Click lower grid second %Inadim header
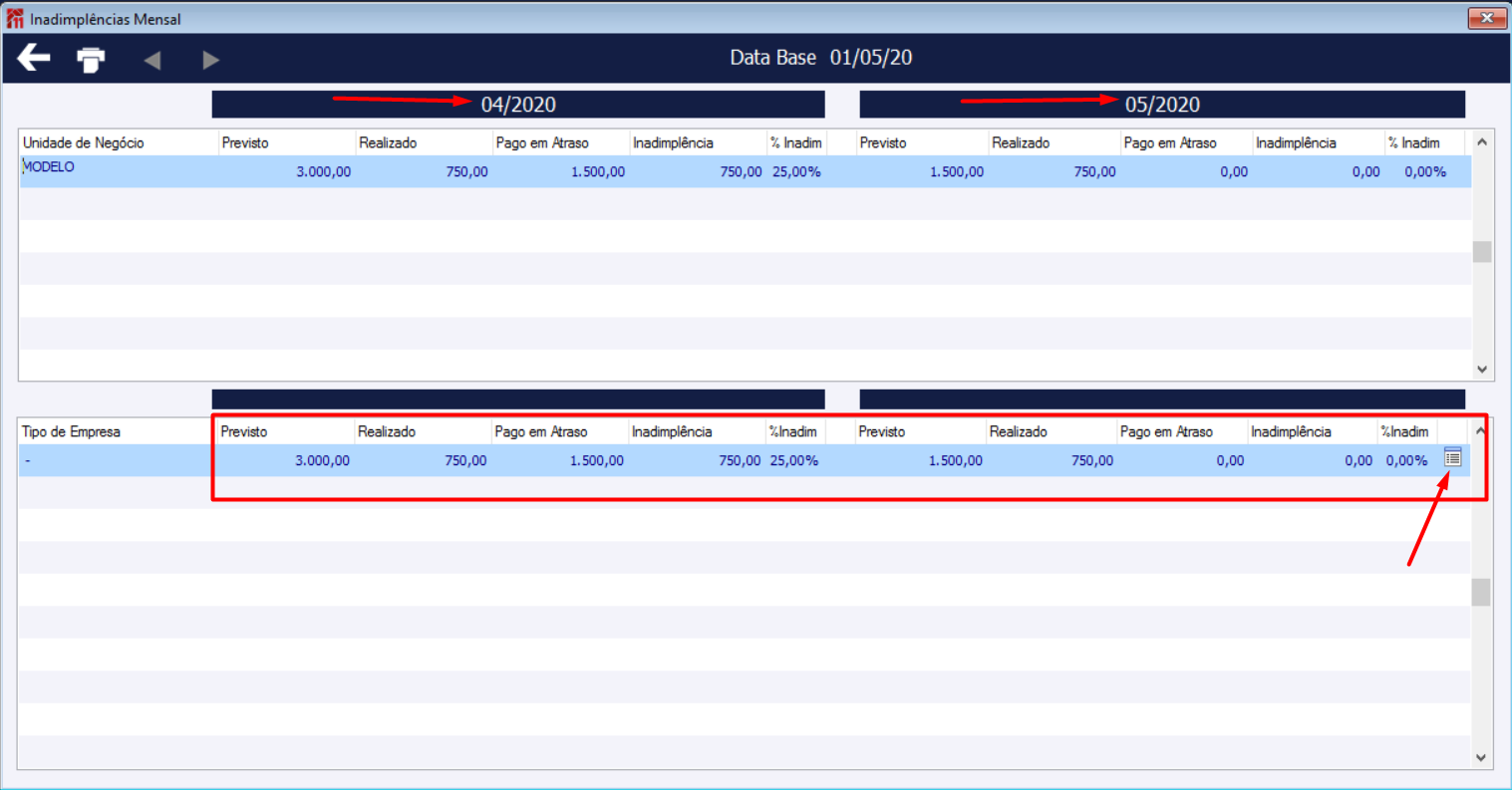This screenshot has width=1512, height=790. tap(1406, 431)
